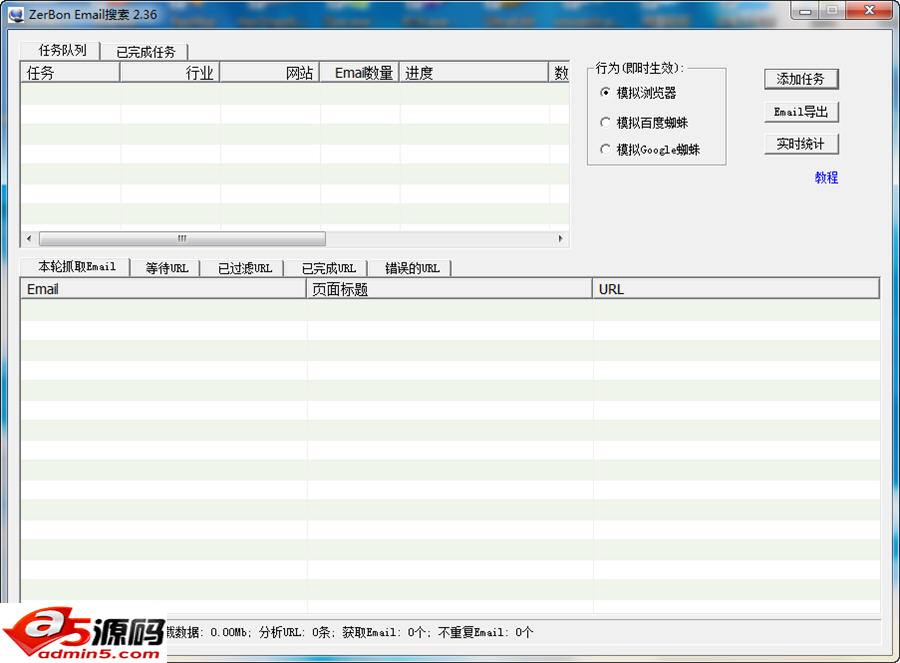The image size is (900, 663).
Task: Sort by 进度 column header
Action: [474, 72]
